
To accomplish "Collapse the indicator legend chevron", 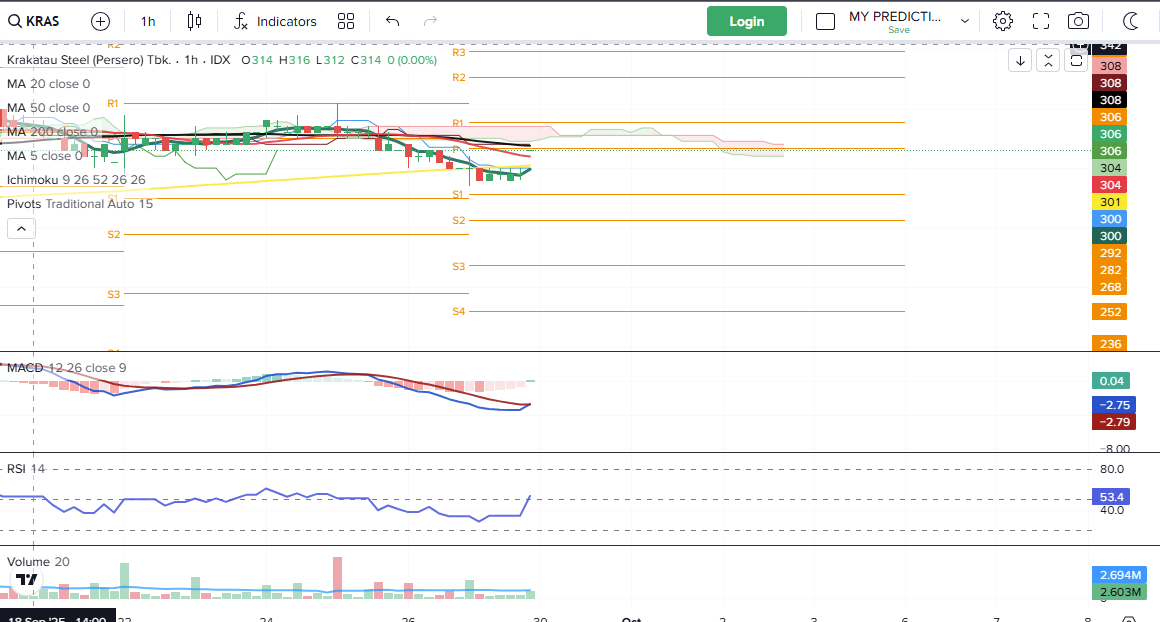I will click(21, 229).
